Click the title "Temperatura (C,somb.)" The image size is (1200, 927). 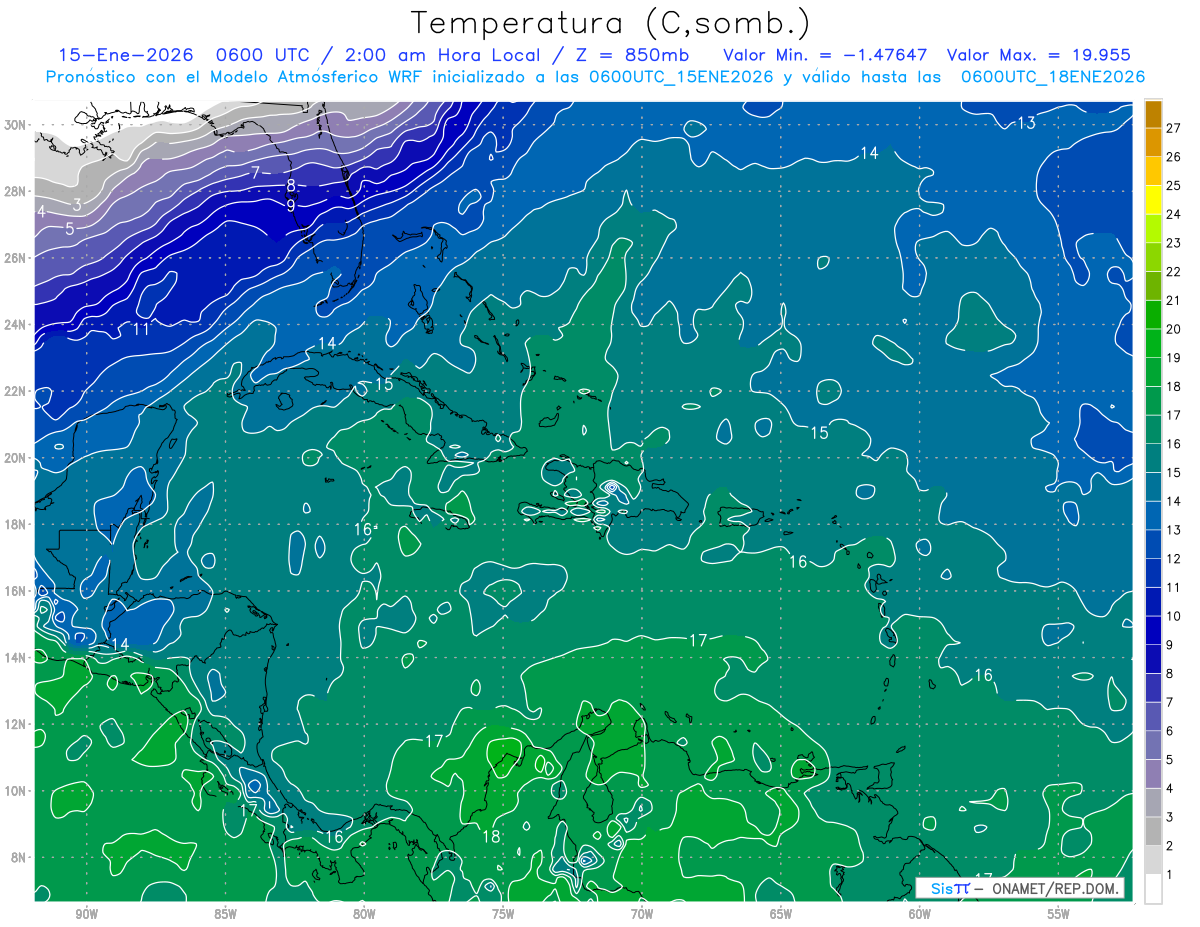(x=611, y=24)
